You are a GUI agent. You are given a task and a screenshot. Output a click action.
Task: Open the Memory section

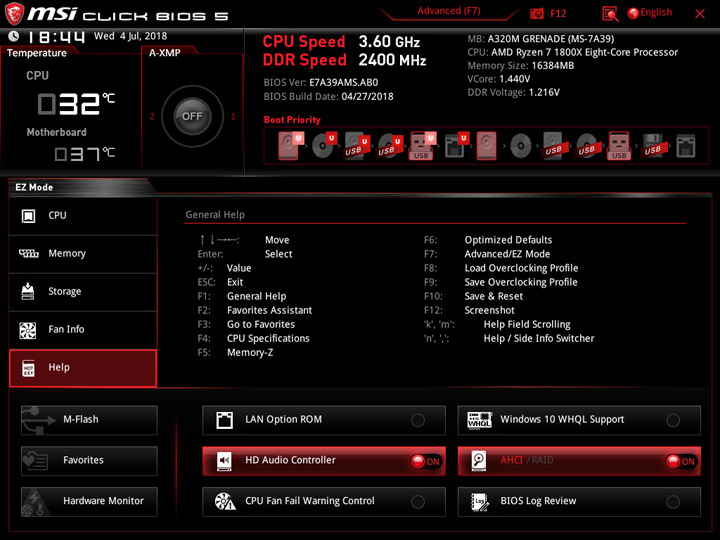[83, 253]
